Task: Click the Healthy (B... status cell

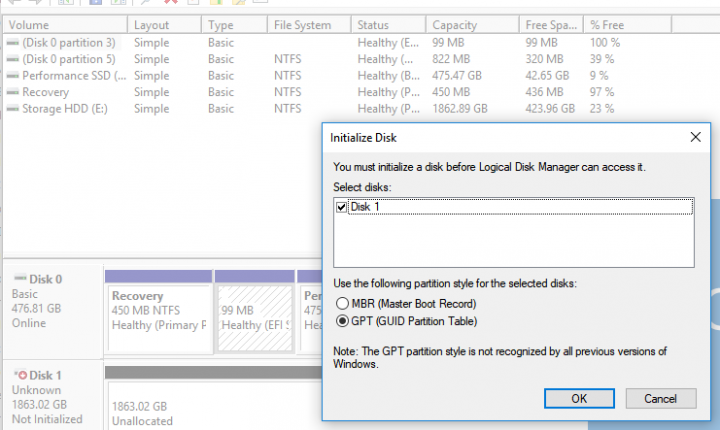Action: tap(388, 76)
